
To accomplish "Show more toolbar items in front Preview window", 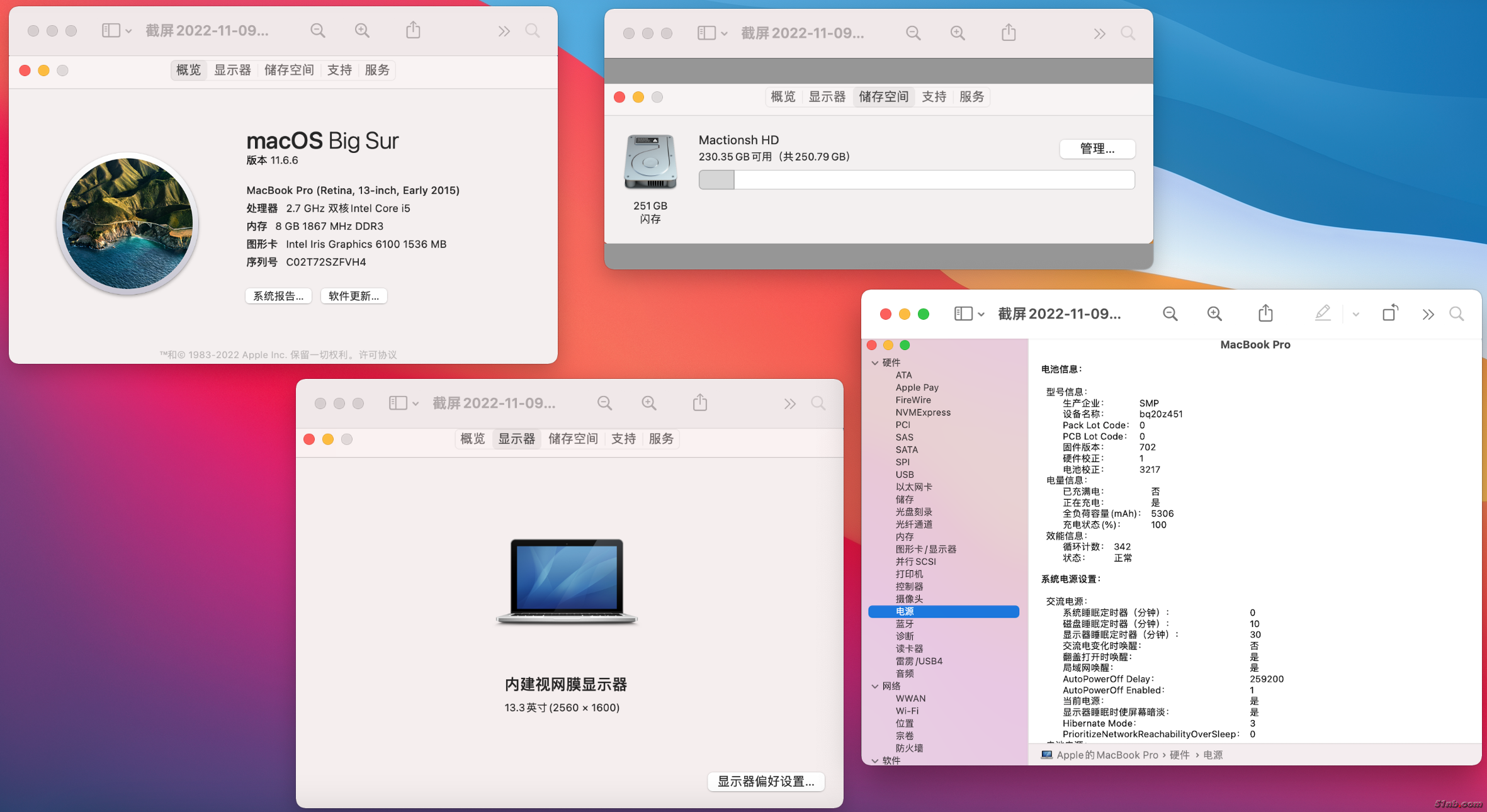I will coord(1428,314).
